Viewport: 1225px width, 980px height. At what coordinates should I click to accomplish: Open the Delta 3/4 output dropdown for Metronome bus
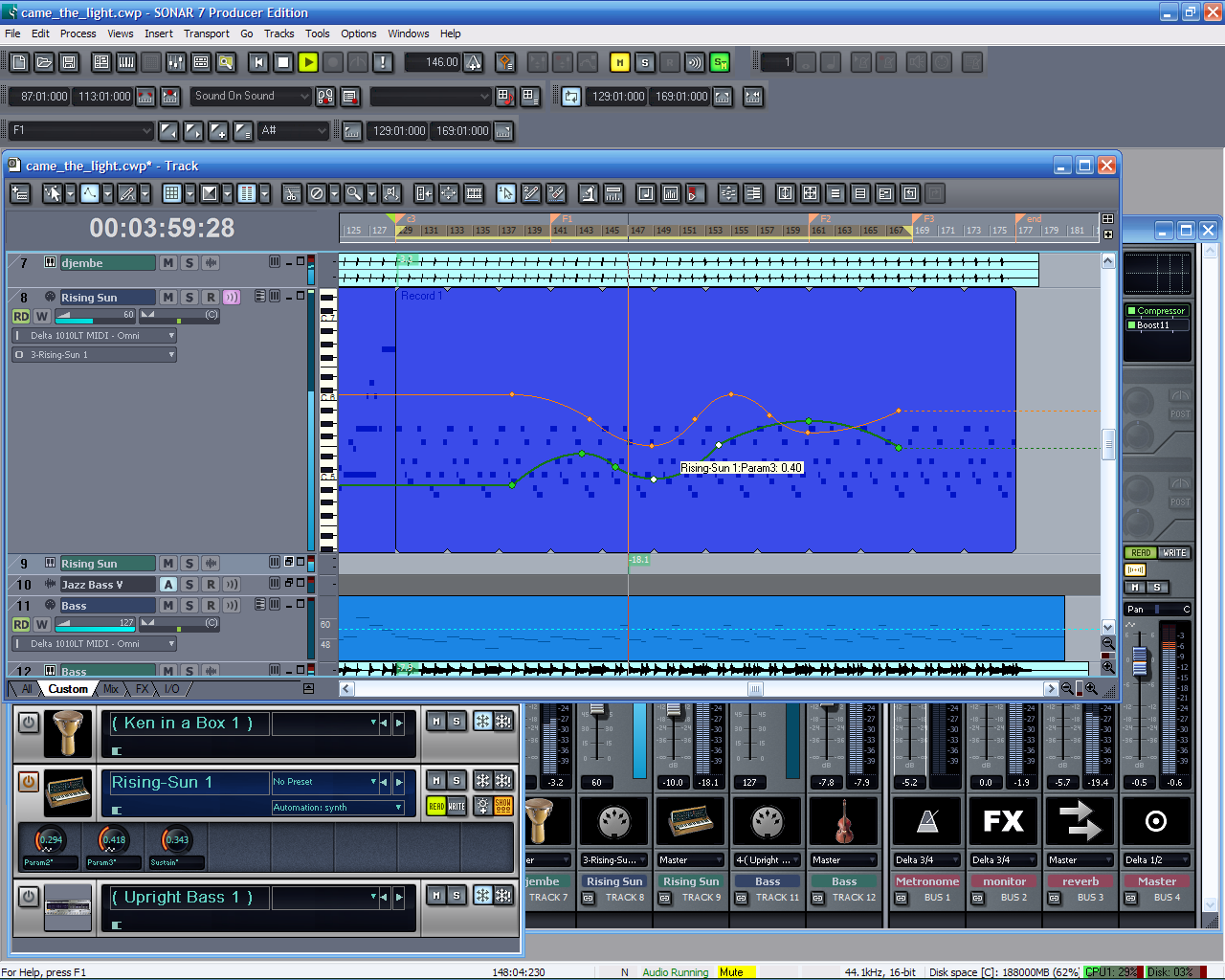(926, 860)
